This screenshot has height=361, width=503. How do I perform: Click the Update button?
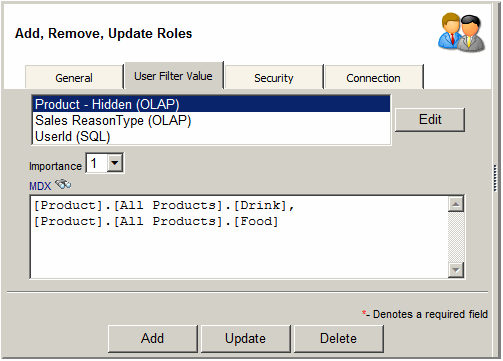tap(246, 338)
